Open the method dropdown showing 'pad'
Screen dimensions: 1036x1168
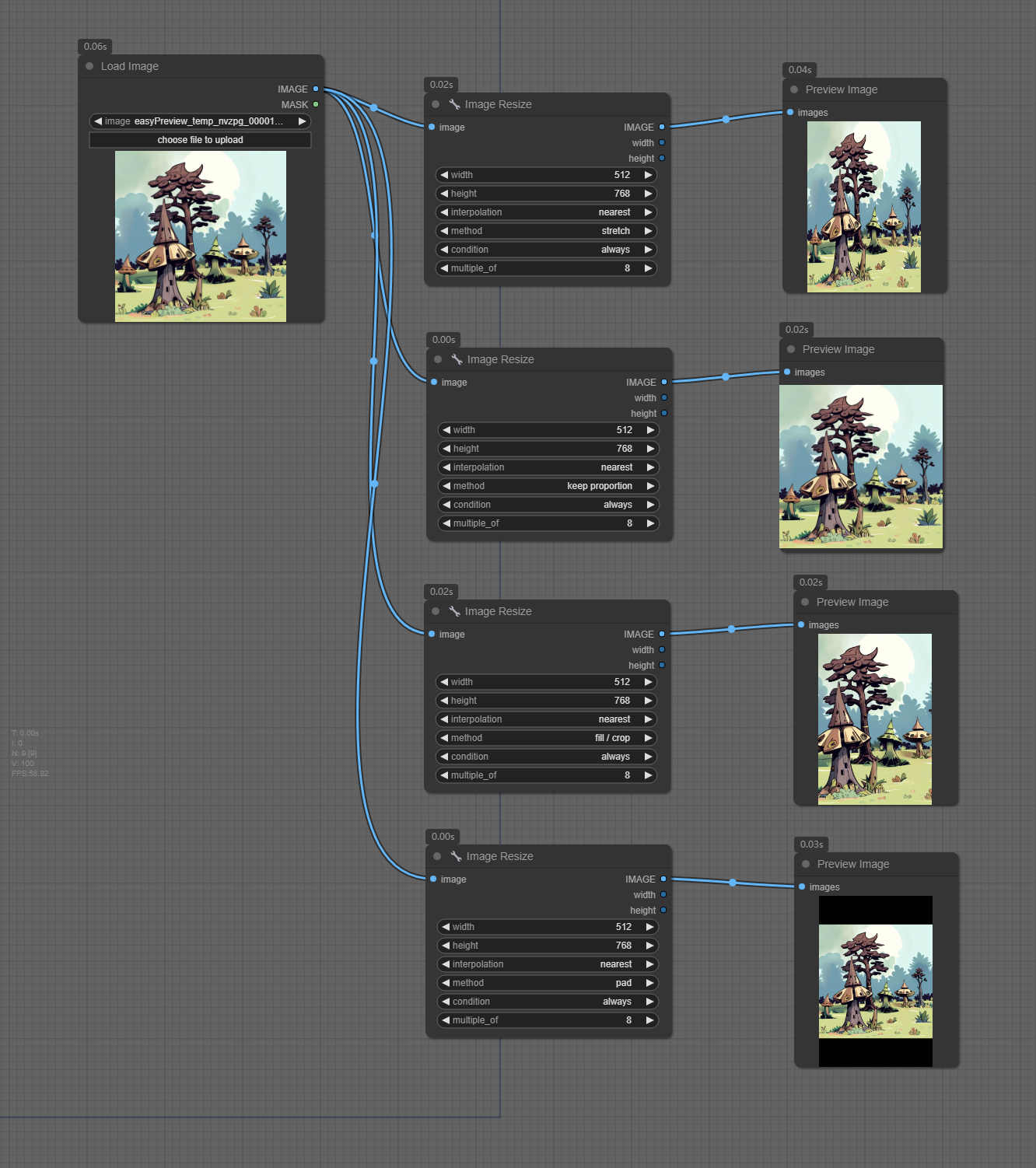pos(548,983)
